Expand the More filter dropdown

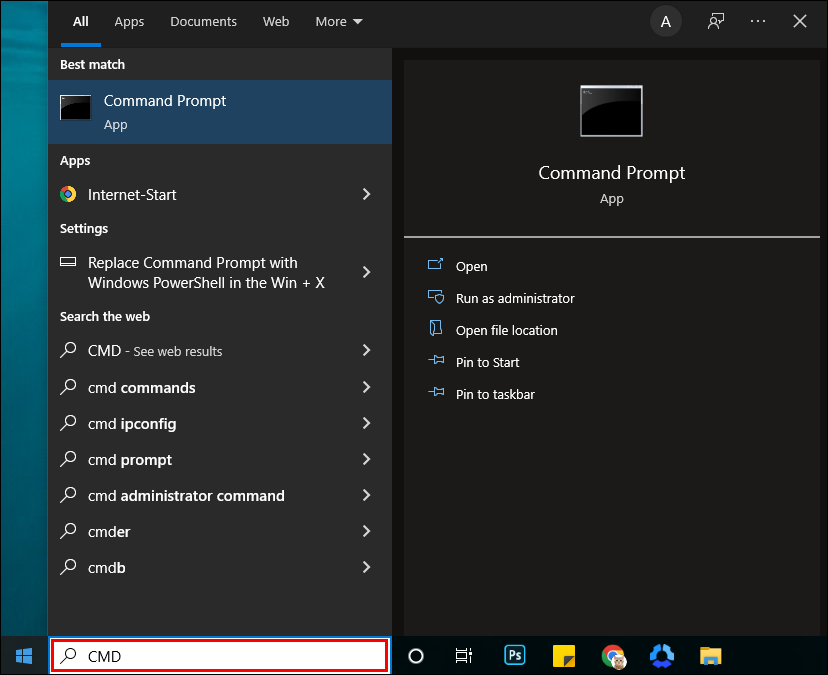pos(339,22)
